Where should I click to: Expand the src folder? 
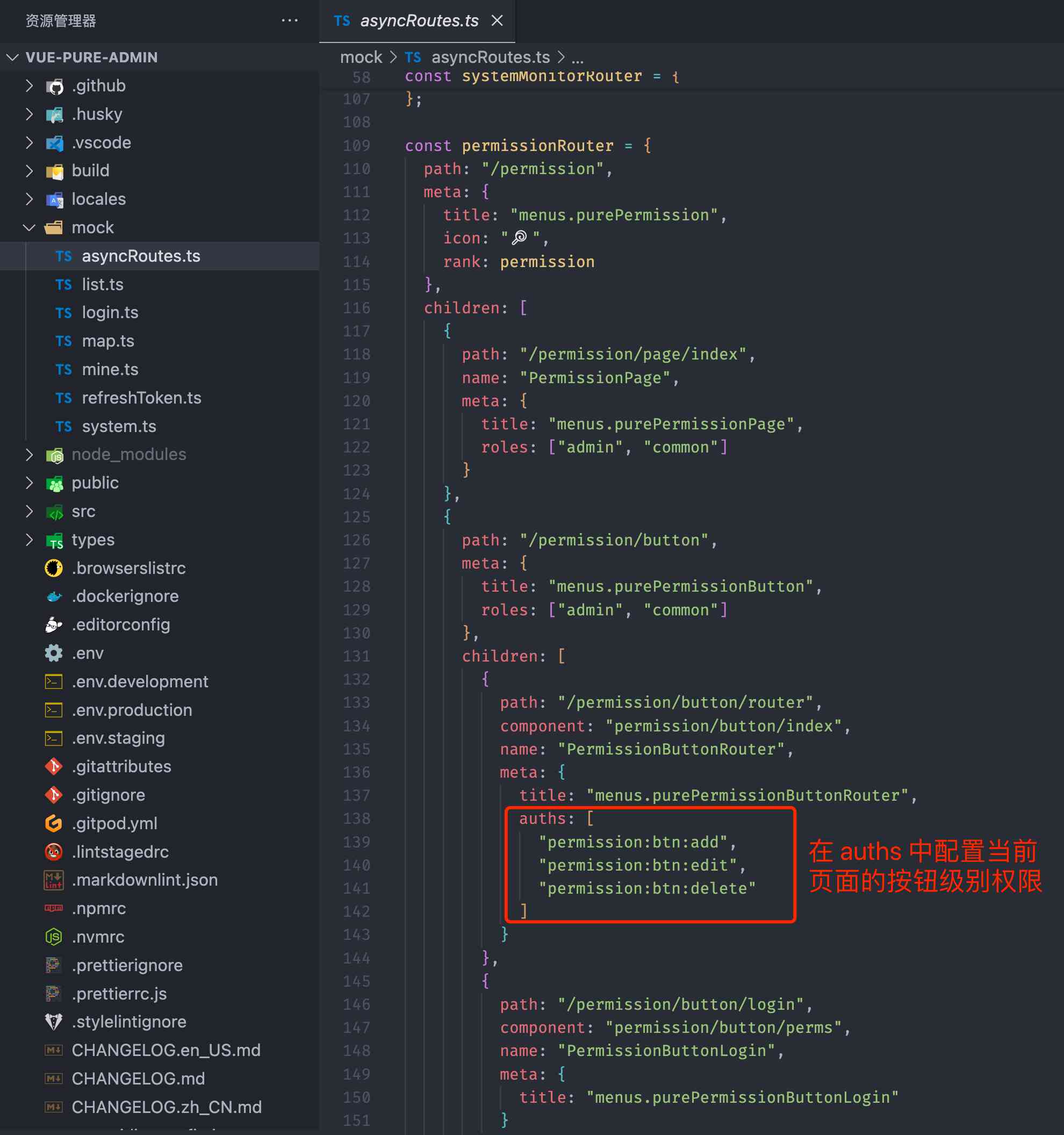pyautogui.click(x=29, y=511)
